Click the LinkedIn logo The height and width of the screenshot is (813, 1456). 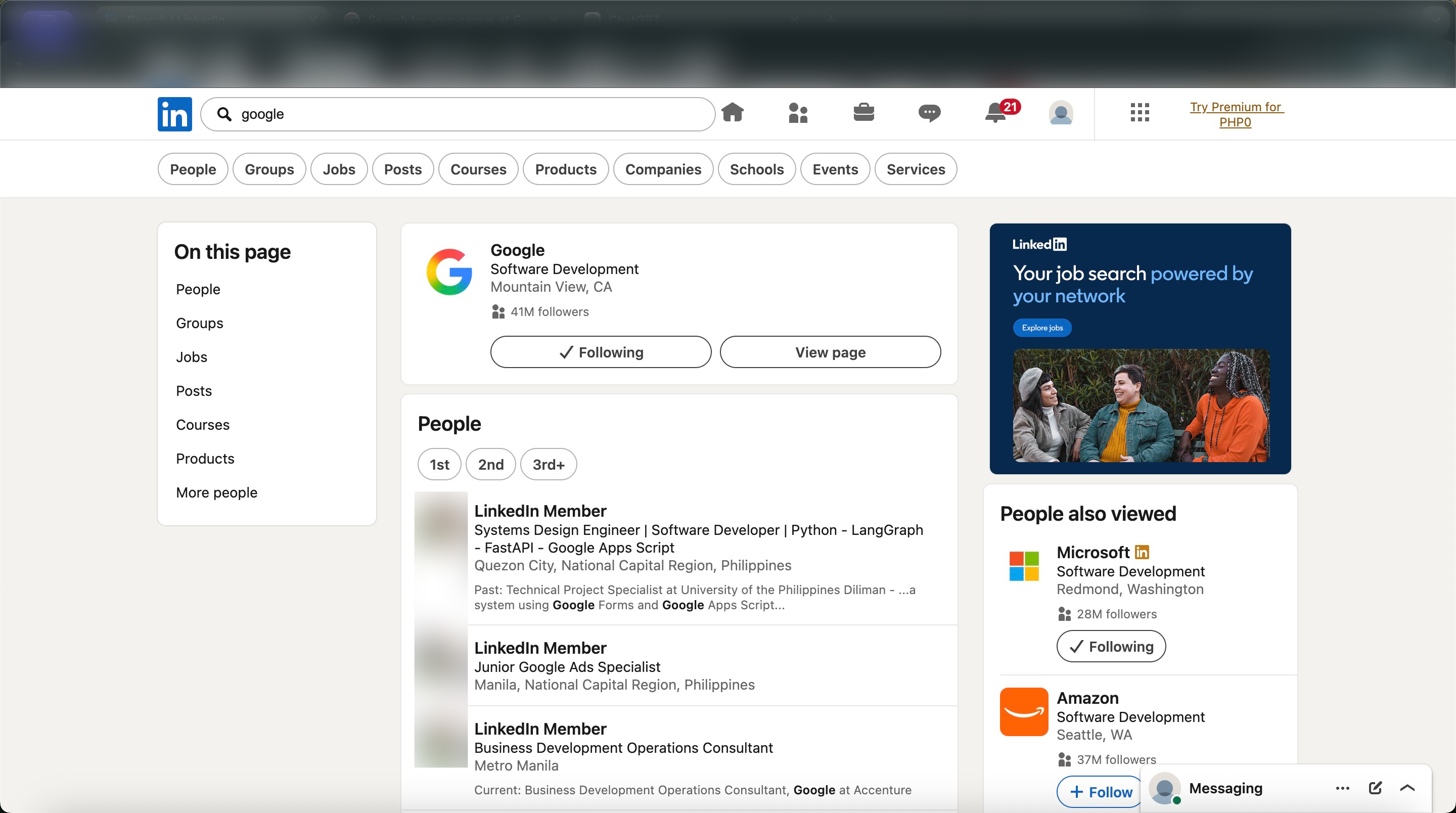coord(174,114)
